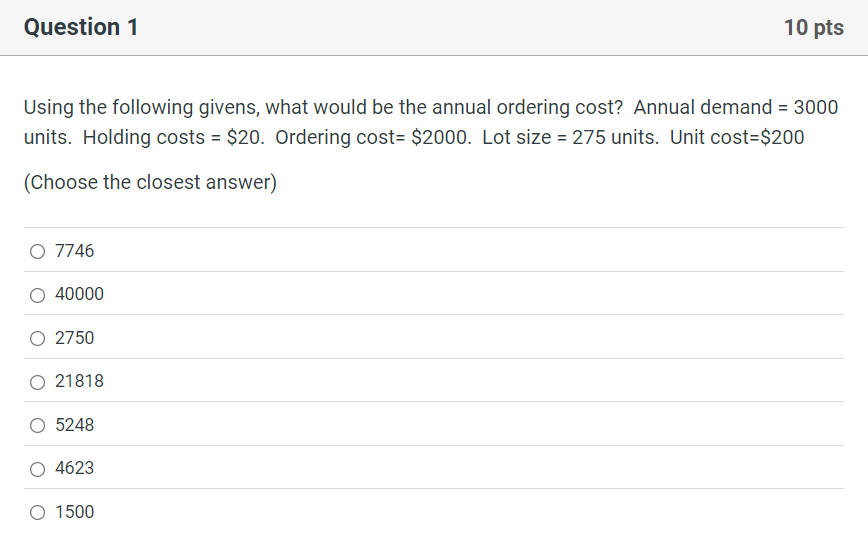The height and width of the screenshot is (553, 868).
Task: Select the radio button for 7746
Action: (37, 251)
